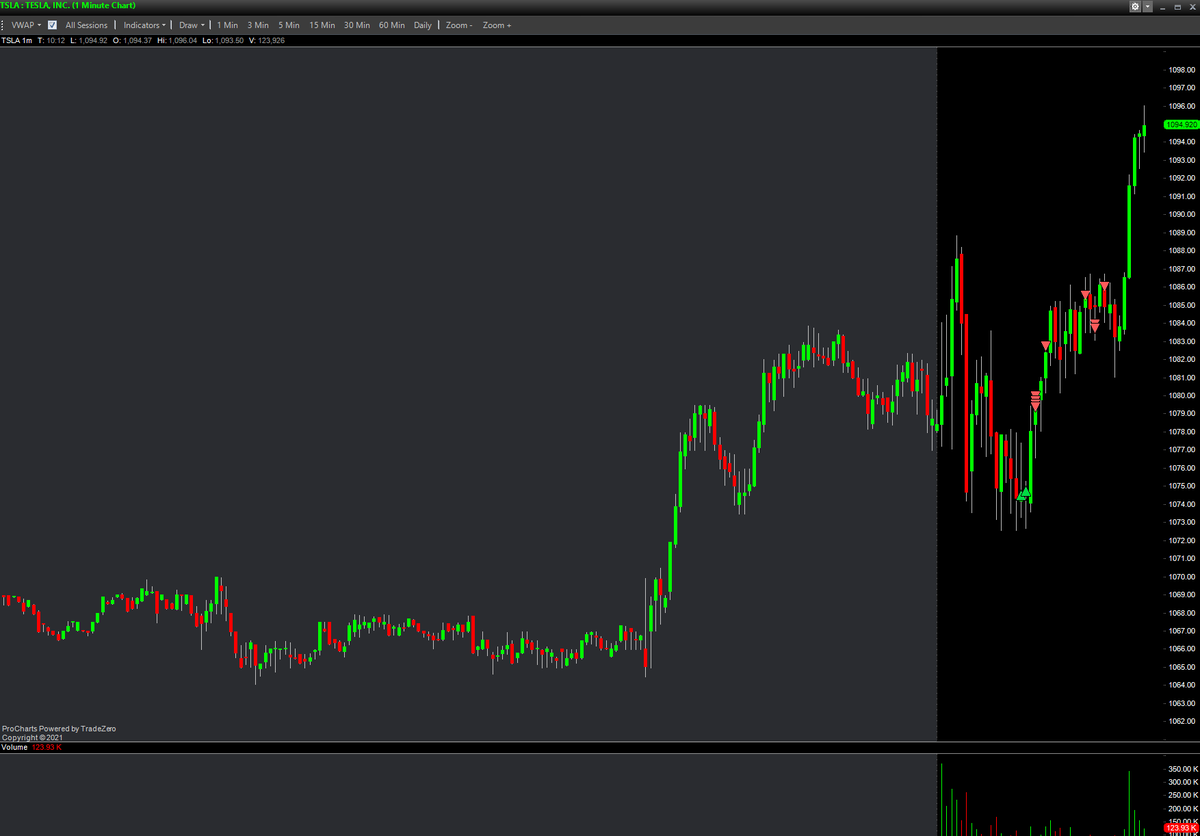Close the TSLA chart window
The height and width of the screenshot is (836, 1200).
coord(1191,6)
